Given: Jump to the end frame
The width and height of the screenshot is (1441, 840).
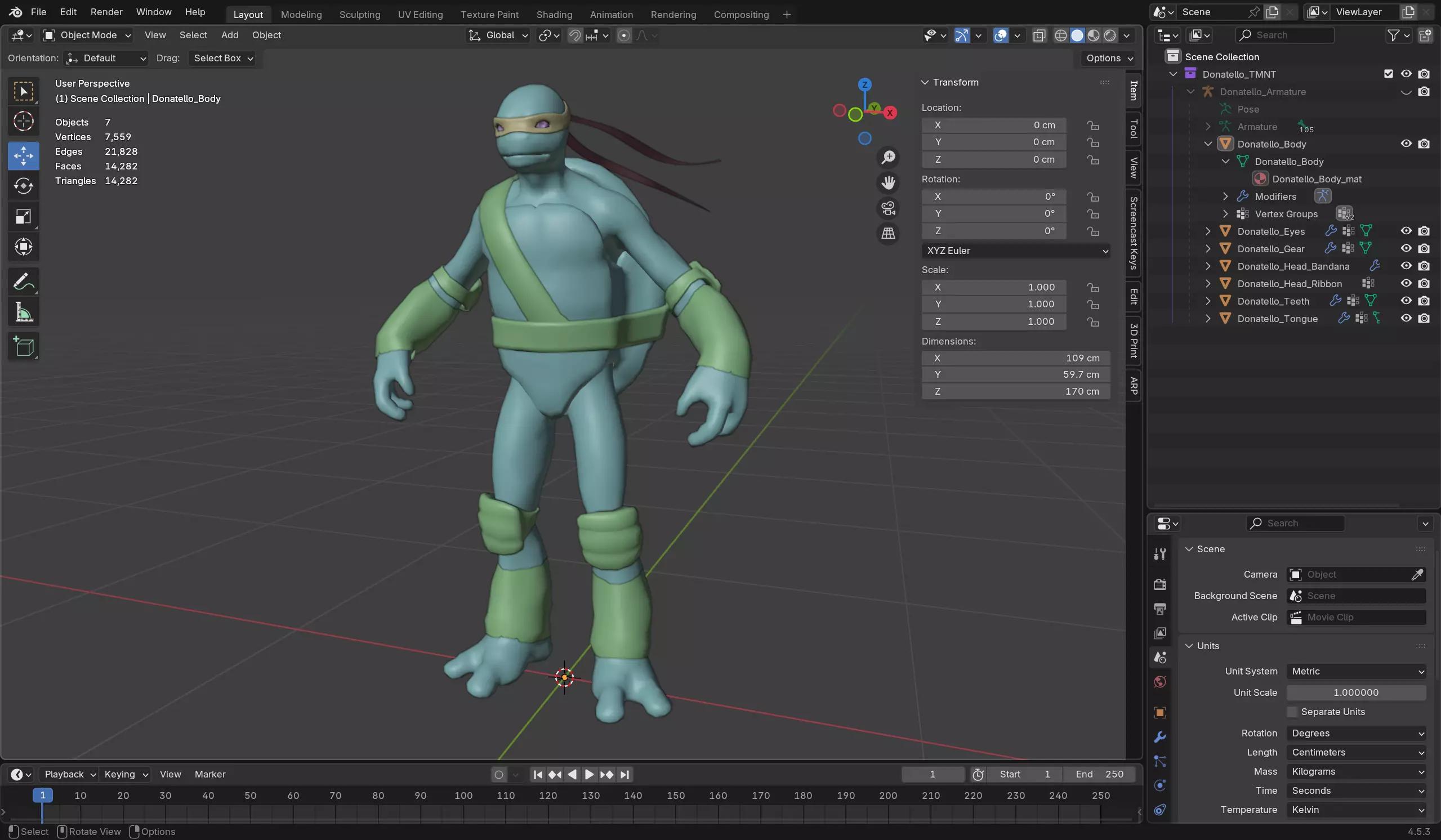Looking at the screenshot, I should (624, 774).
